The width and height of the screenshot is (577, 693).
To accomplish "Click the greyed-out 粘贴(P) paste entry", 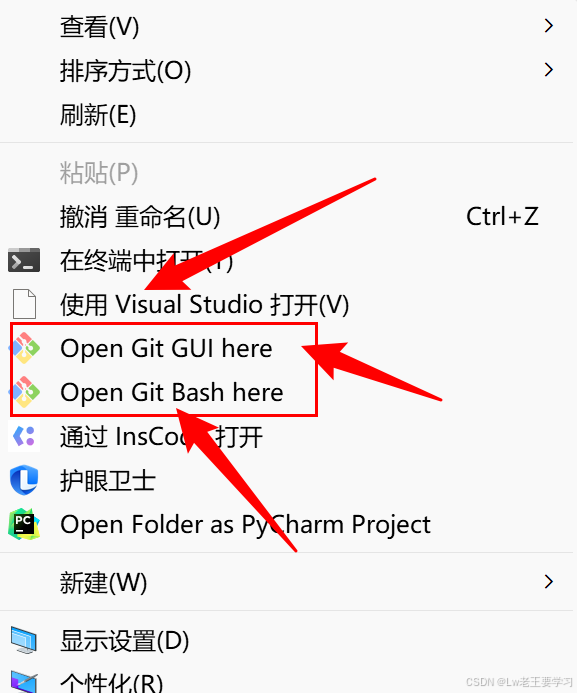I will click(x=287, y=172).
